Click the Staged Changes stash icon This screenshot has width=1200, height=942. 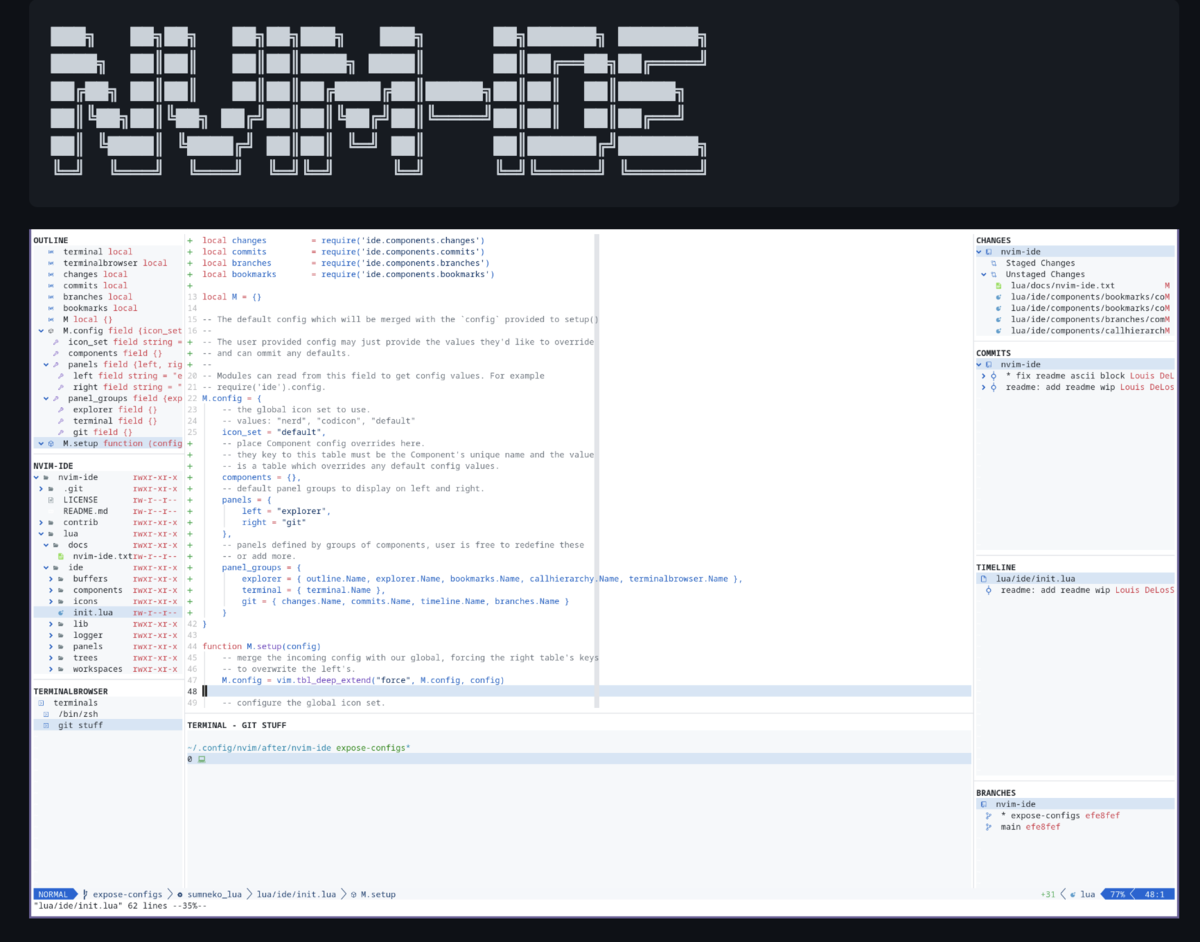click(995, 263)
